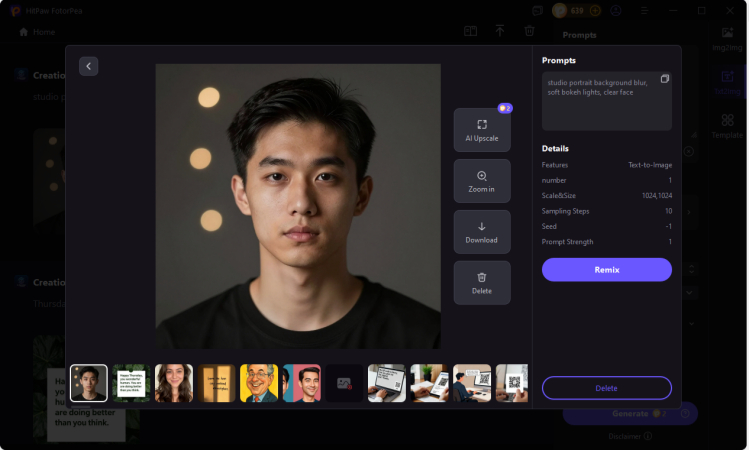
Task: Select the smiling woman portrait thumbnail
Action: (174, 383)
